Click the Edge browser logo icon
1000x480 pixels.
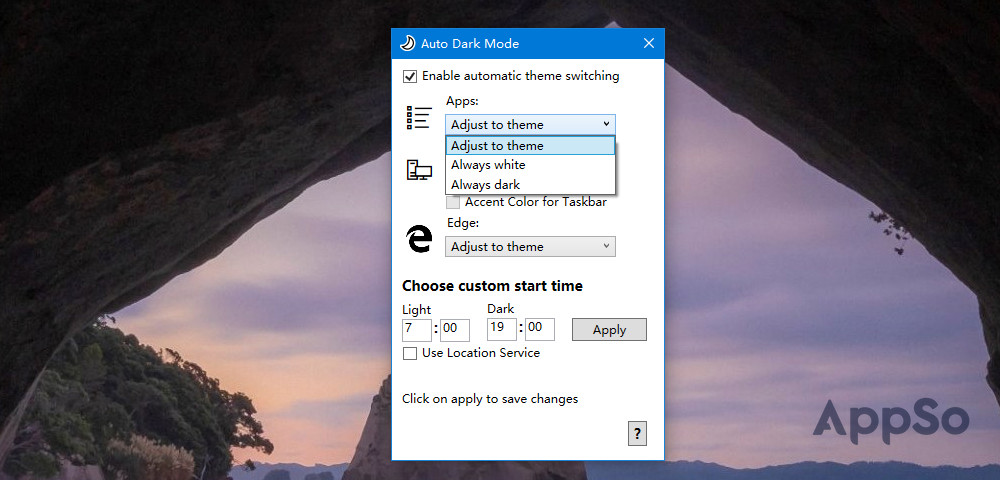[419, 239]
